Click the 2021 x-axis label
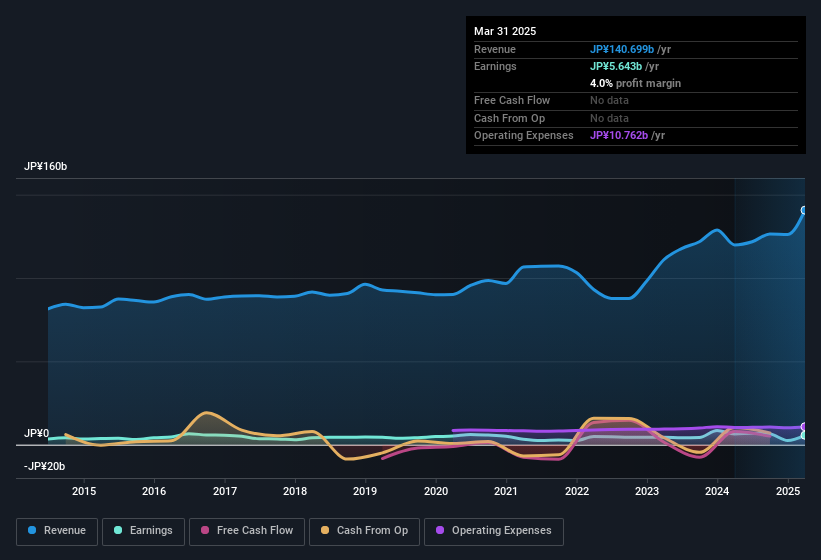The width and height of the screenshot is (821, 560). [x=506, y=491]
